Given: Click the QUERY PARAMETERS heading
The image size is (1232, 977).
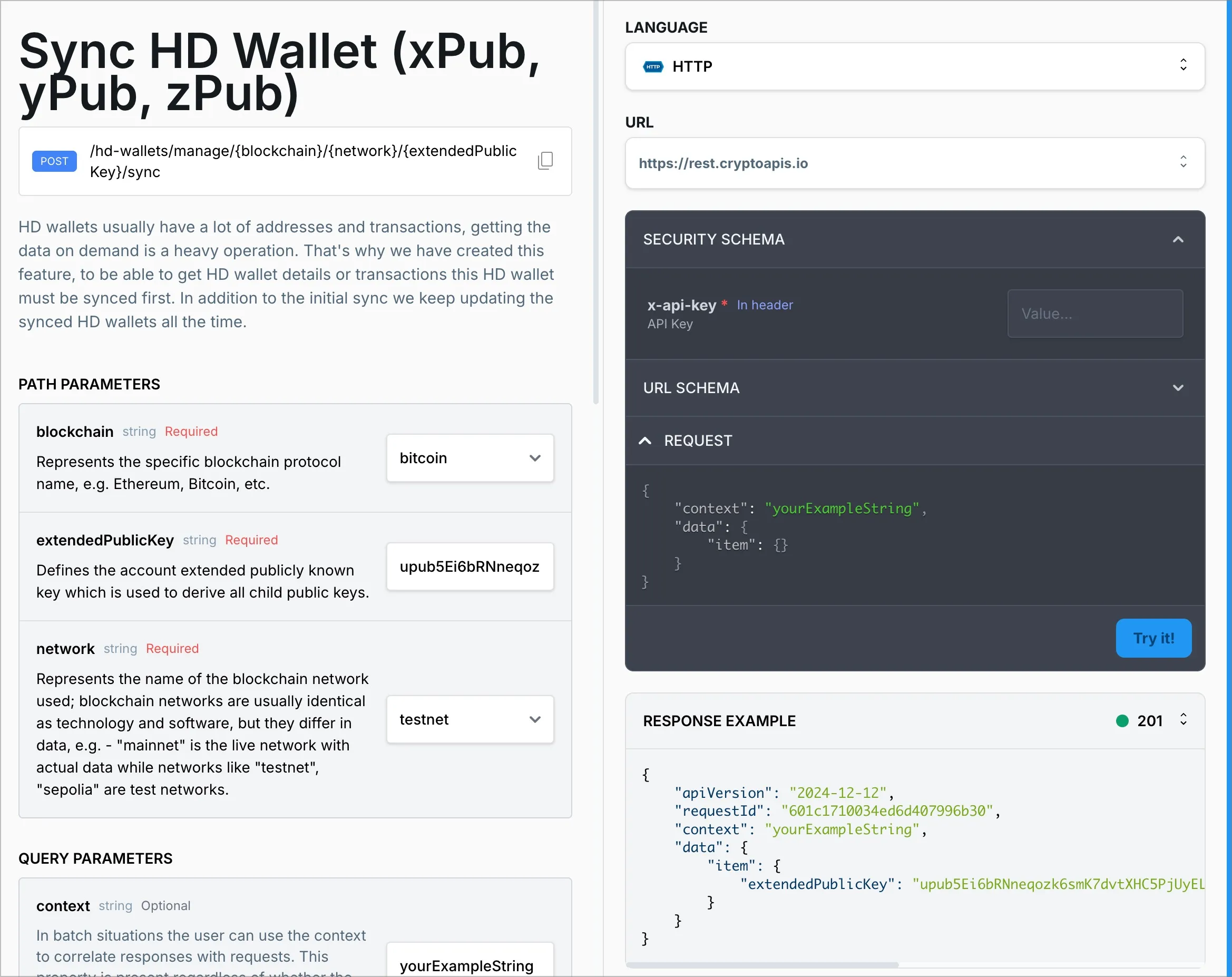Looking at the screenshot, I should 95,858.
